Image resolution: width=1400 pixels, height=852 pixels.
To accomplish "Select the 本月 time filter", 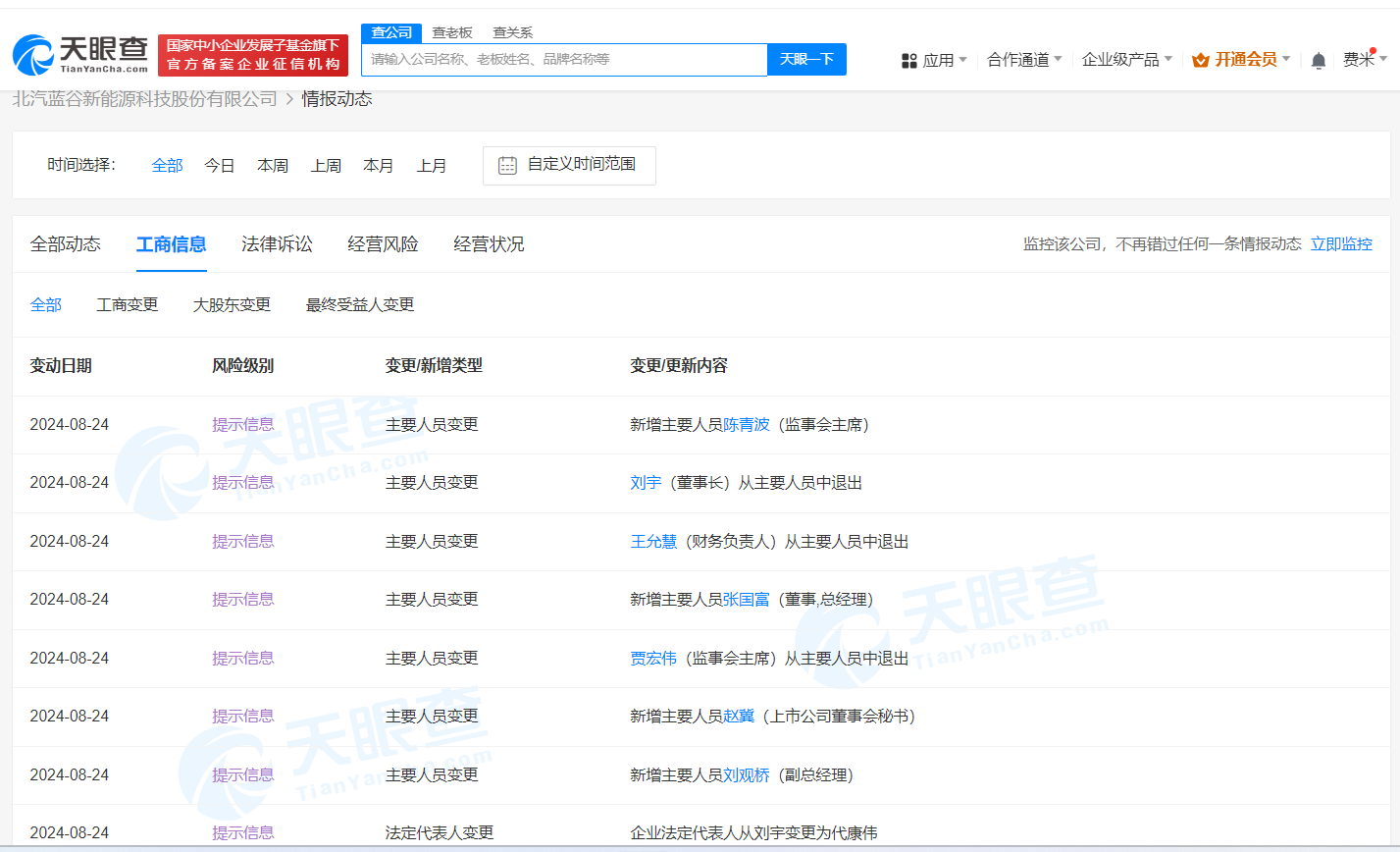I will click(x=379, y=165).
